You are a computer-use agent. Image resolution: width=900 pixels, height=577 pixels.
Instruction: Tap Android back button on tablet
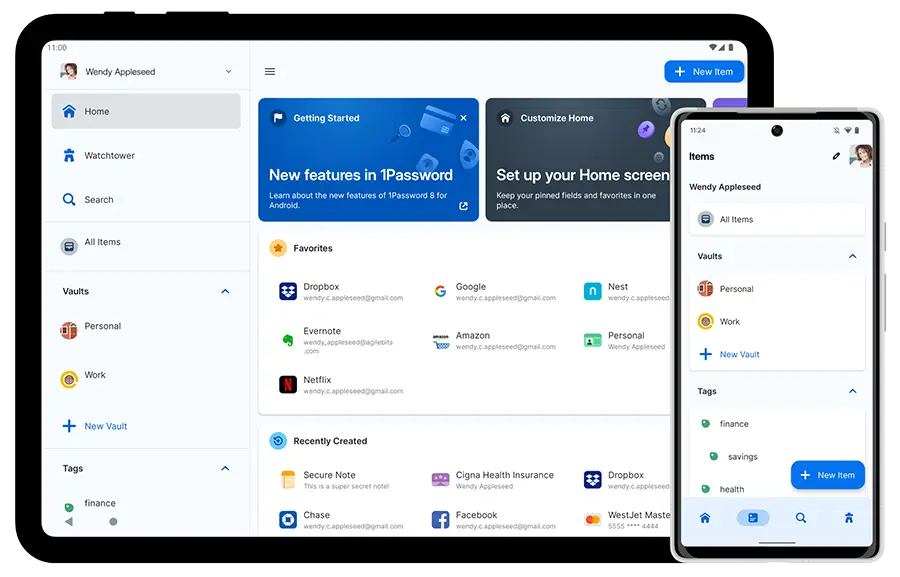click(x=69, y=522)
